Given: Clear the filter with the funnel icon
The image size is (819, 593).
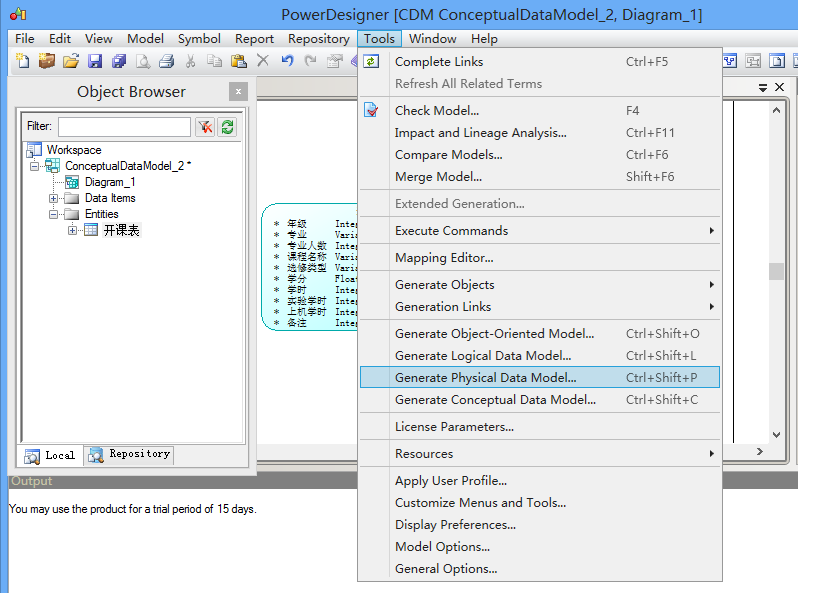Looking at the screenshot, I should (x=205, y=126).
